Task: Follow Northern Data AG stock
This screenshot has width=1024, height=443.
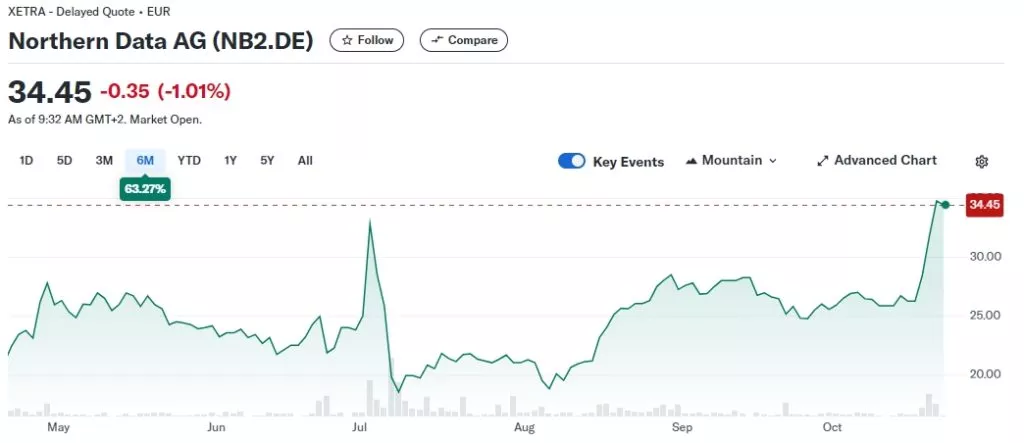Action: pyautogui.click(x=366, y=41)
